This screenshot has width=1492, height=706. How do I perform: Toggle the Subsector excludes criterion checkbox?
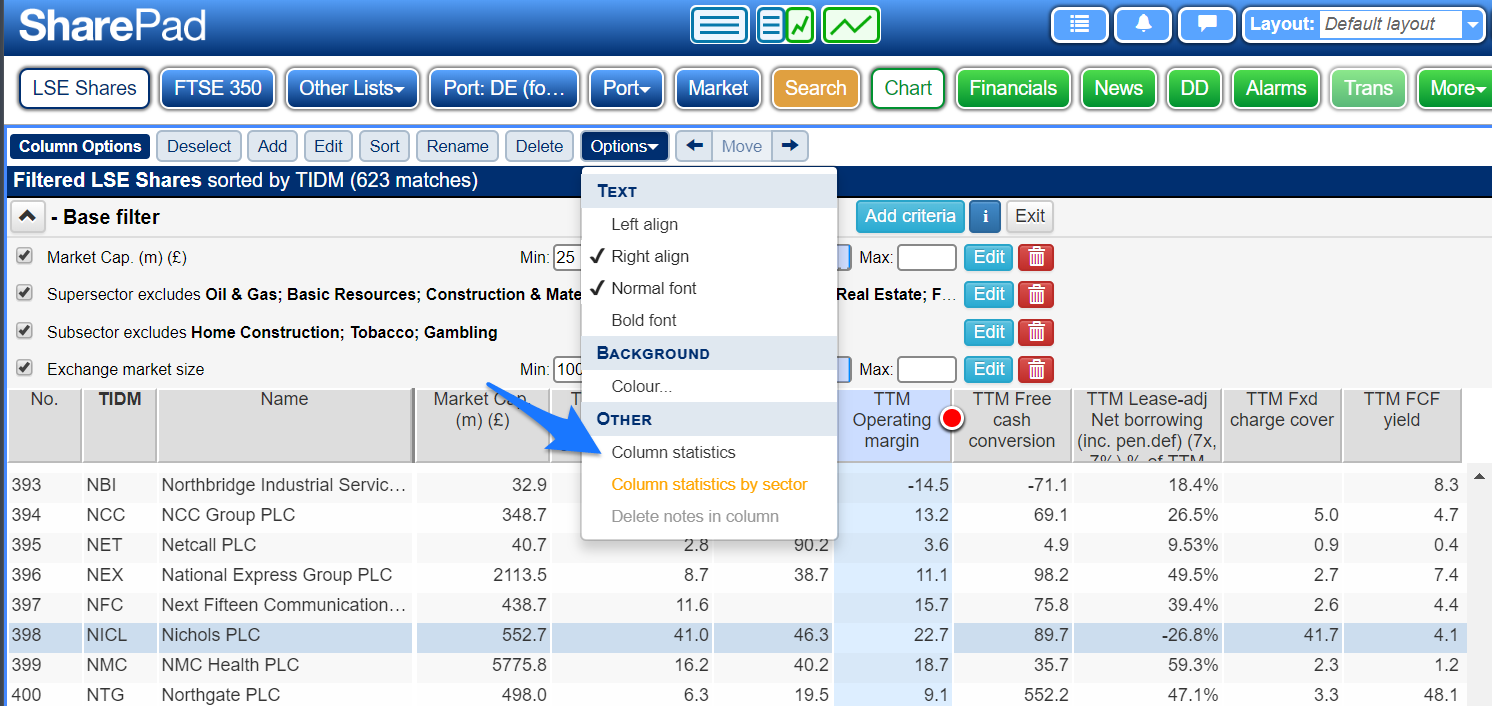point(24,331)
